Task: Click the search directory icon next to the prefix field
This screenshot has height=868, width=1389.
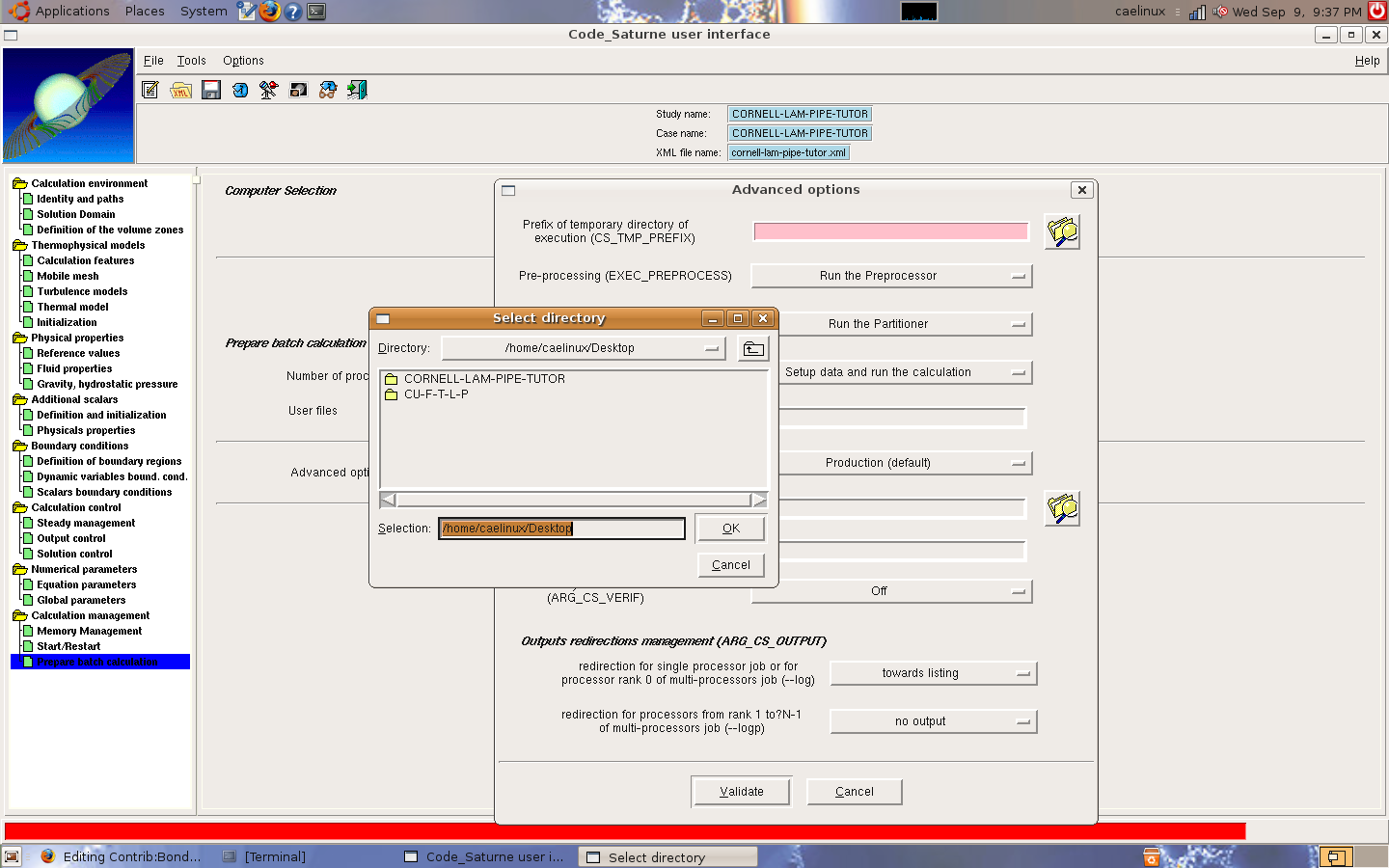Action: (1062, 231)
